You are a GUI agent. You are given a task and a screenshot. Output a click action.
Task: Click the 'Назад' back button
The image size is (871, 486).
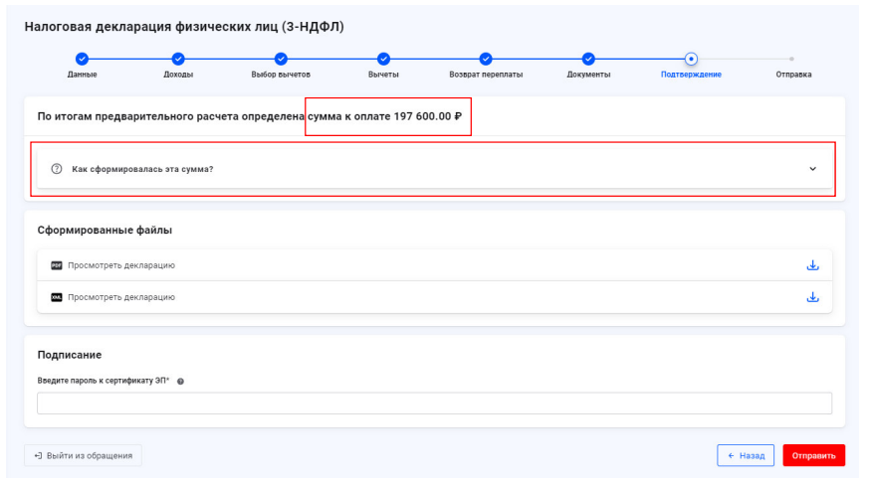pos(745,456)
